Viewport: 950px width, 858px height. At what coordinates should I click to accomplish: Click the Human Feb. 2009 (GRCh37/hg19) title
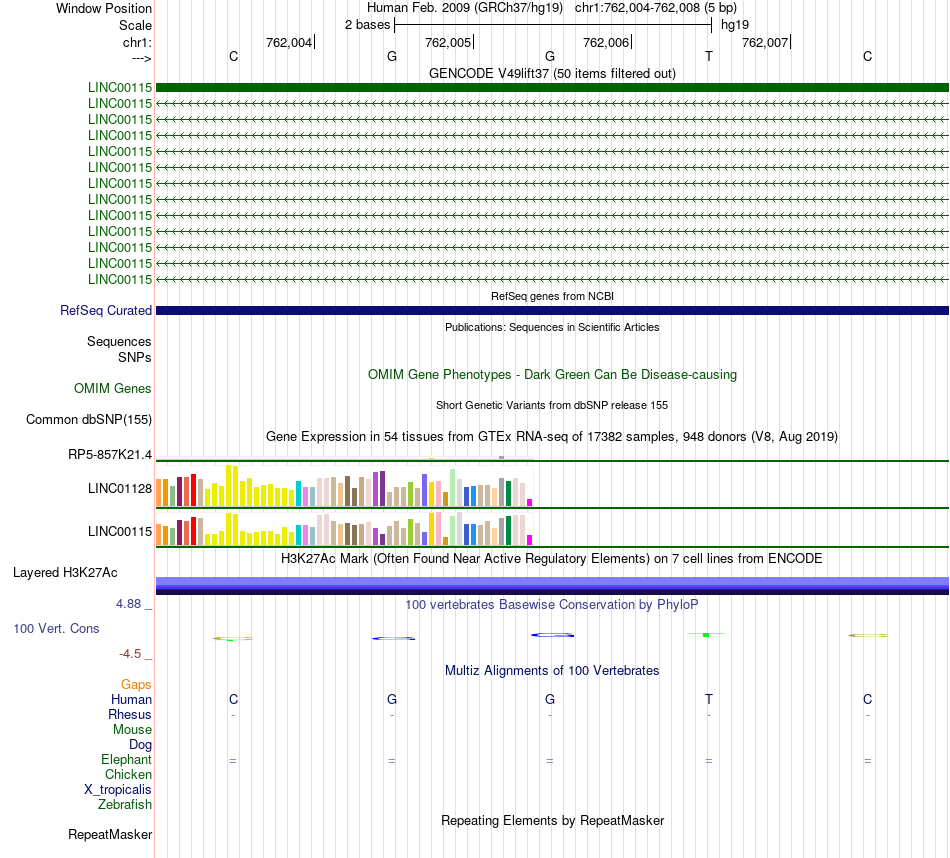pyautogui.click(x=465, y=8)
